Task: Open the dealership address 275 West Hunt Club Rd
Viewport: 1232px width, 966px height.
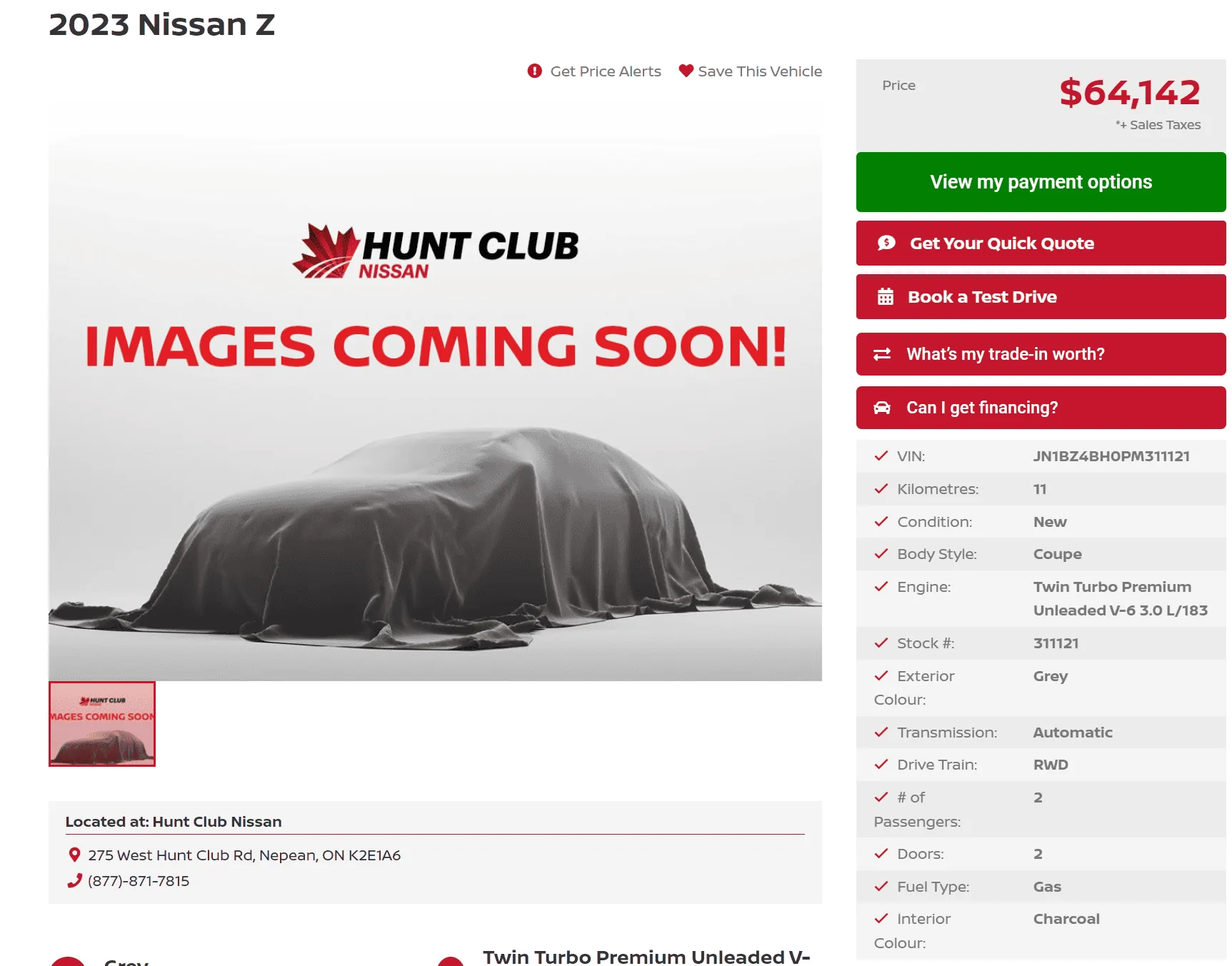Action: (x=244, y=855)
